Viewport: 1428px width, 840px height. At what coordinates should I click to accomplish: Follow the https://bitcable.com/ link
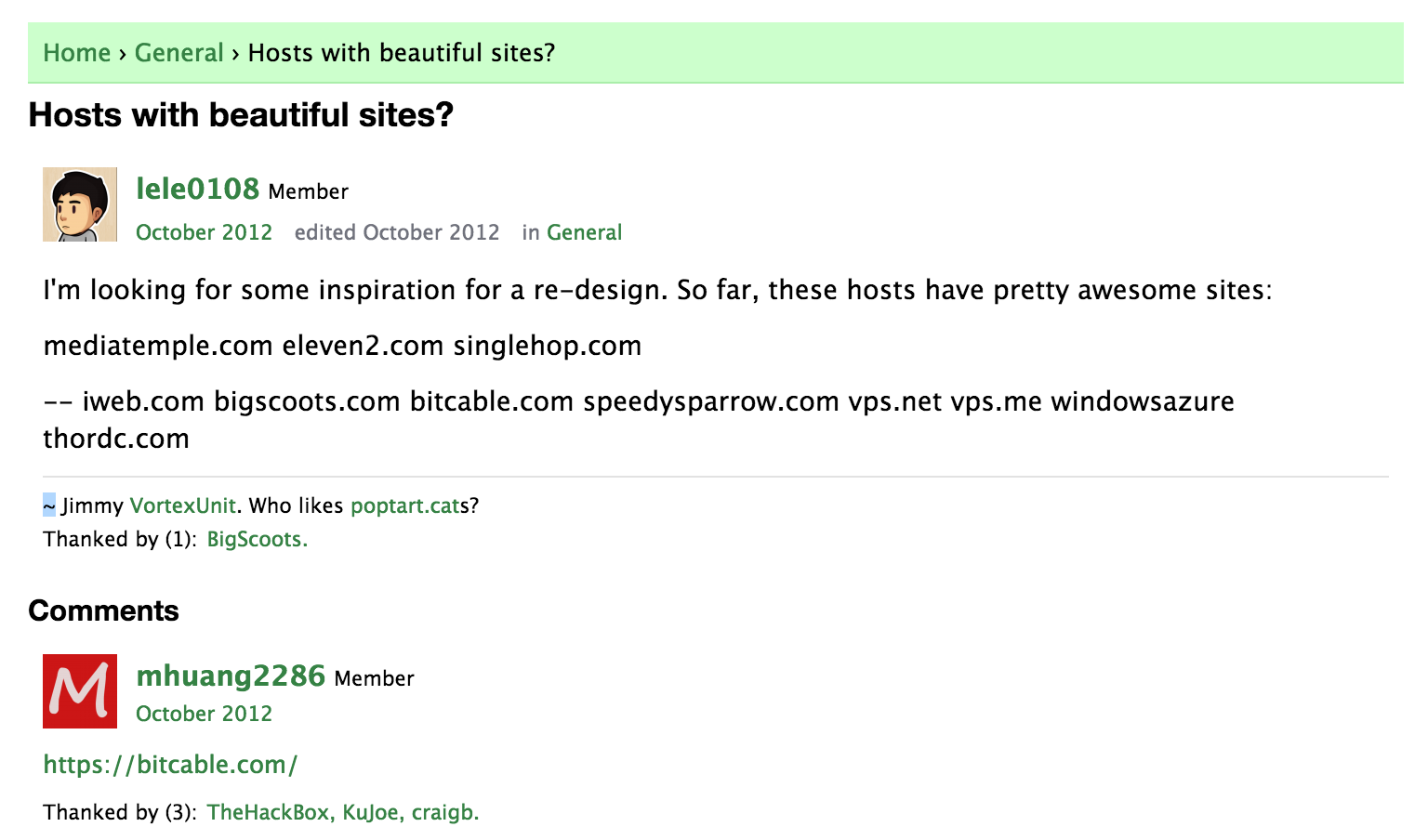170,765
